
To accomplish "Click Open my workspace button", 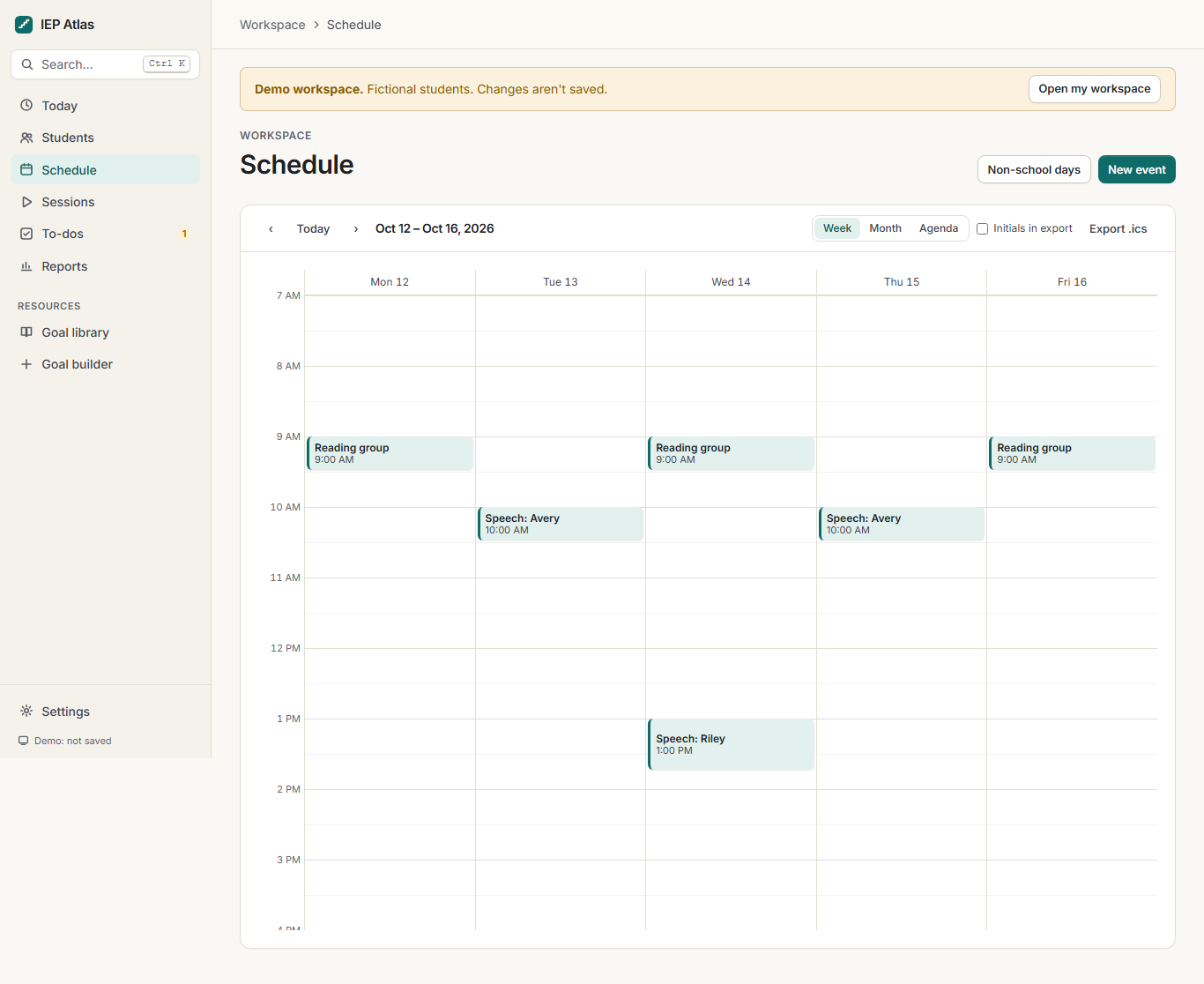I will 1095,89.
